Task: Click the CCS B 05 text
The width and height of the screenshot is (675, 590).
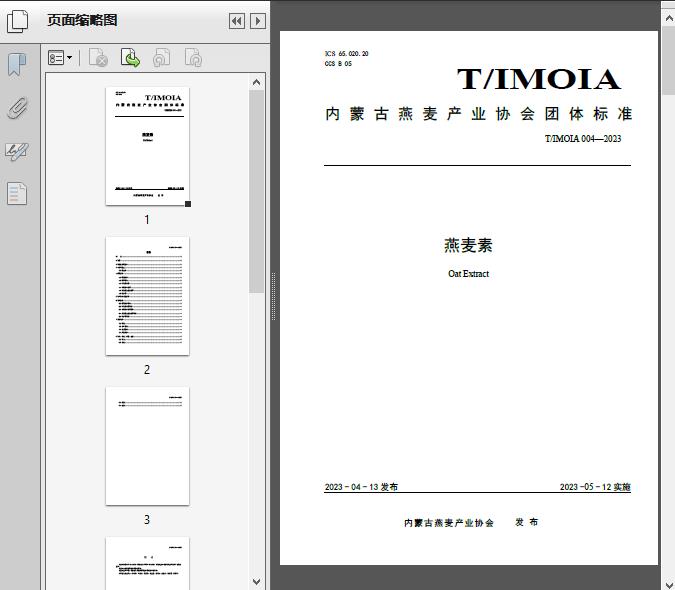Action: point(338,64)
